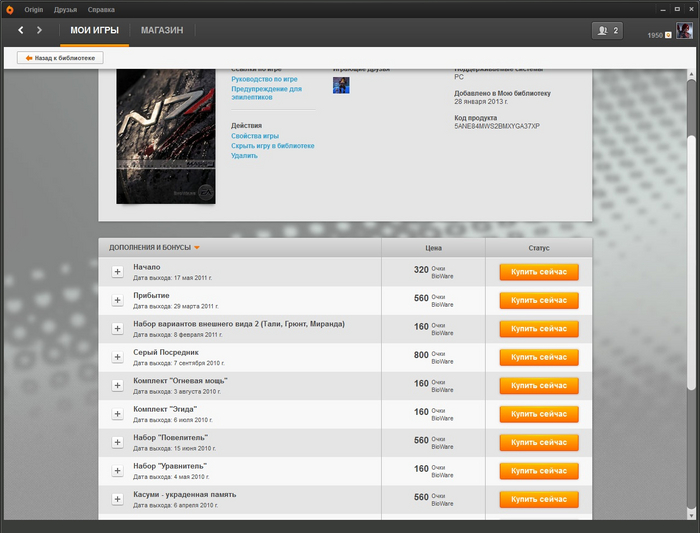The image size is (700, 533).
Task: Expand the Серый Посредник row
Action: pyautogui.click(x=117, y=357)
